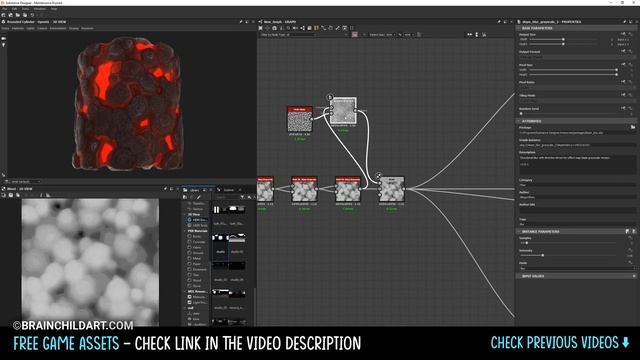Open the Mode dropdown in Instance Parameters
640x360 pixels.
click(x=578, y=268)
